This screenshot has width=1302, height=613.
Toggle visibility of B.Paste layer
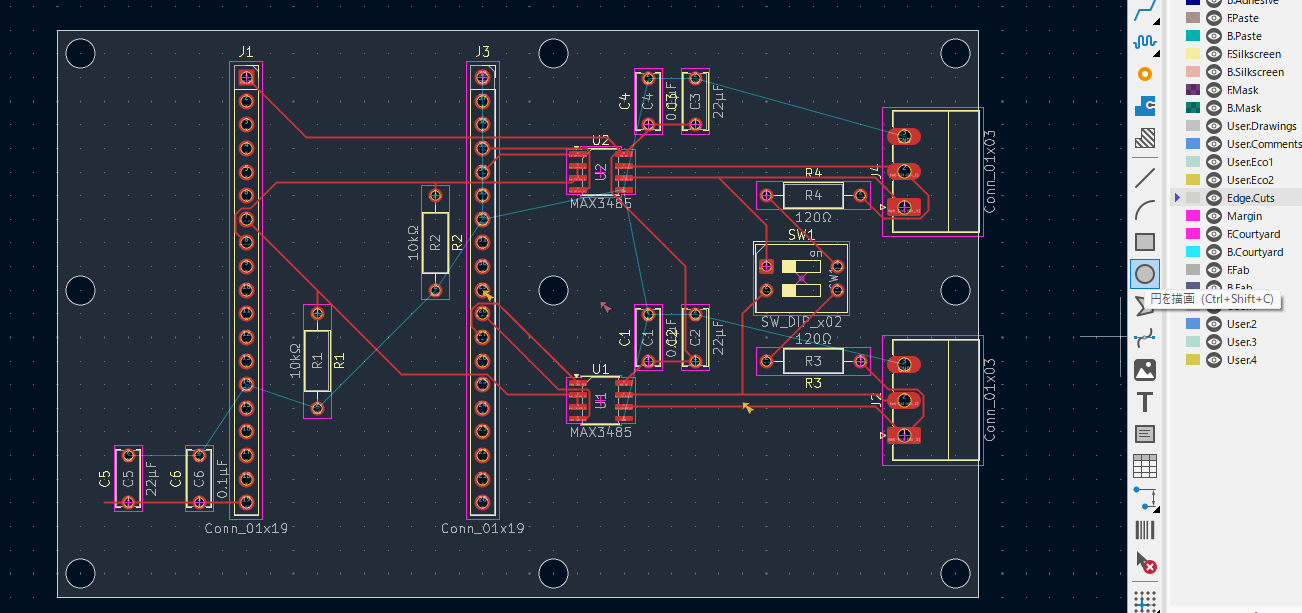(1214, 36)
